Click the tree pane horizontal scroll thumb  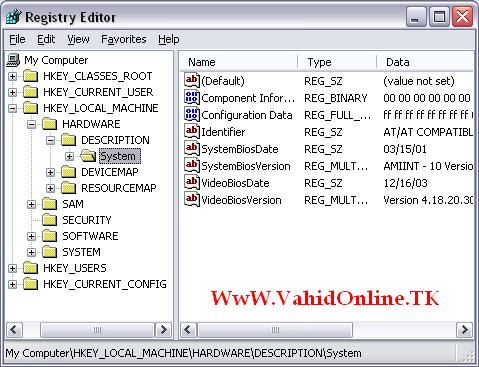[x=98, y=330]
